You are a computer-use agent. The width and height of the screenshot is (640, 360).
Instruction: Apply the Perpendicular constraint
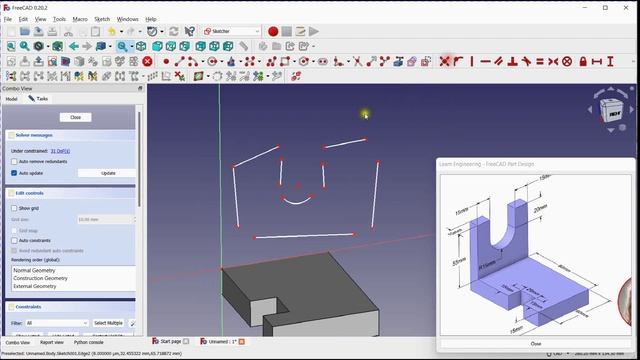click(x=513, y=62)
